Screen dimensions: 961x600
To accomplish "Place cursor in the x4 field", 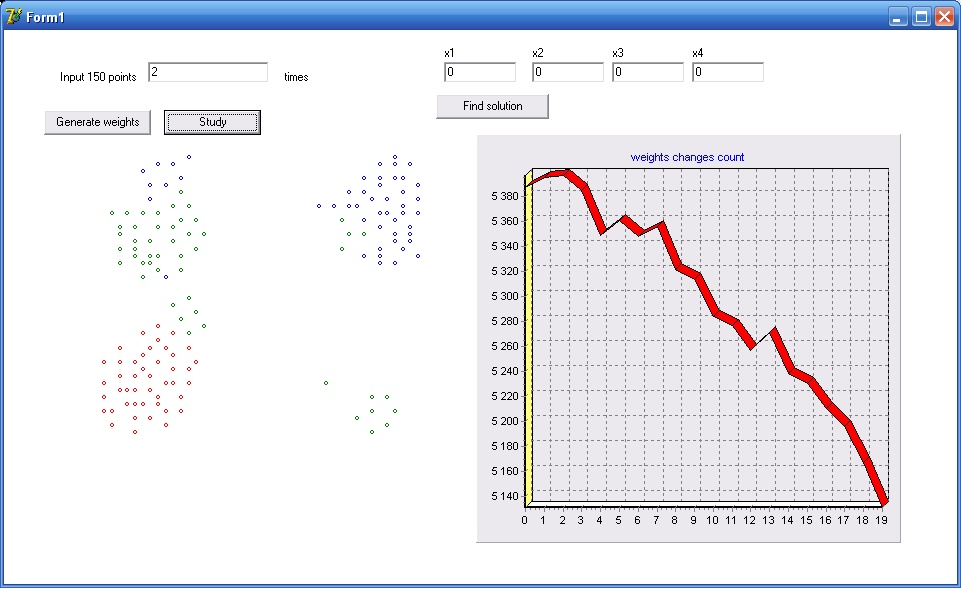I will point(727,72).
